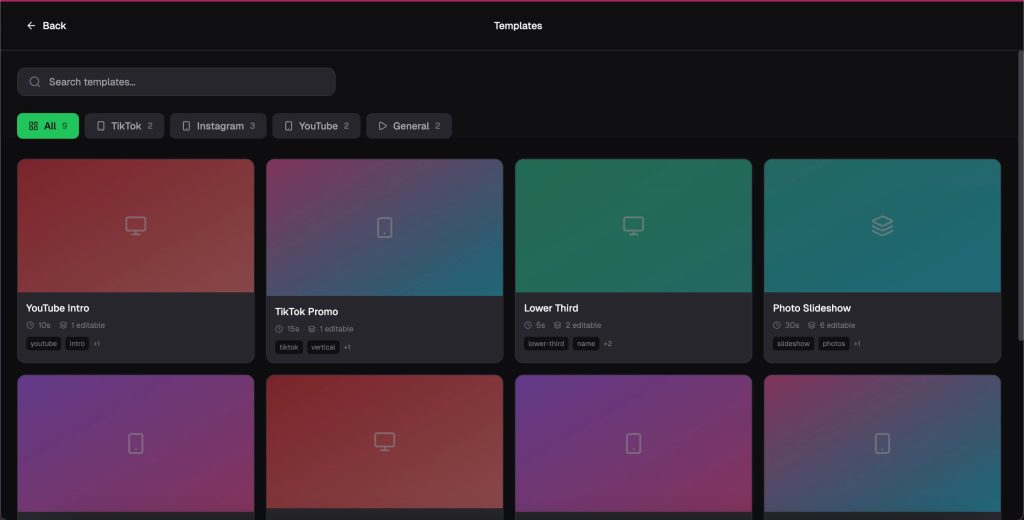Click +1 more tags on Photo Slideshow
Screen dimensions: 1024x520
[x=857, y=344]
